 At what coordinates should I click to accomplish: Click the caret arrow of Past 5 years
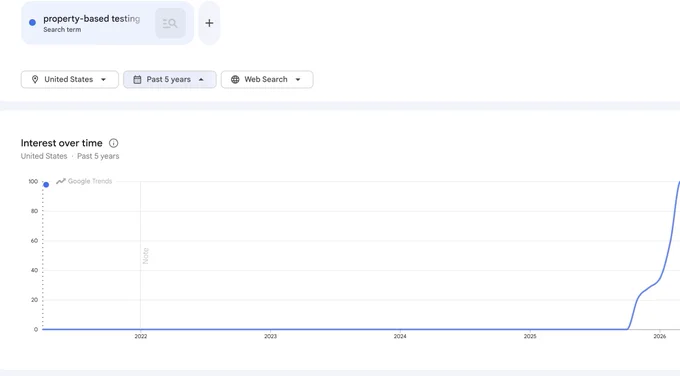click(201, 79)
